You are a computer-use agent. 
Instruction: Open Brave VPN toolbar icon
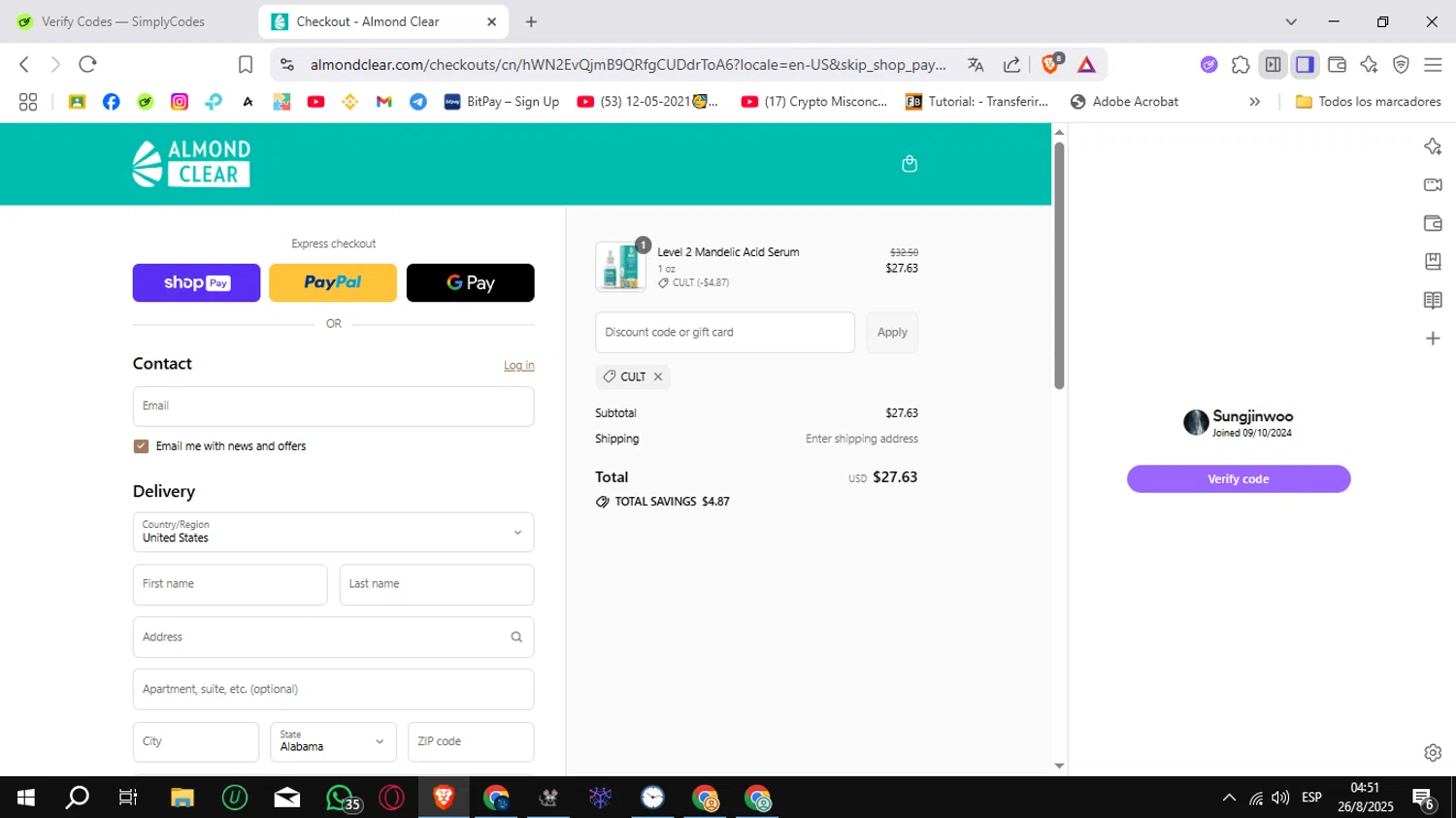[x=1401, y=65]
